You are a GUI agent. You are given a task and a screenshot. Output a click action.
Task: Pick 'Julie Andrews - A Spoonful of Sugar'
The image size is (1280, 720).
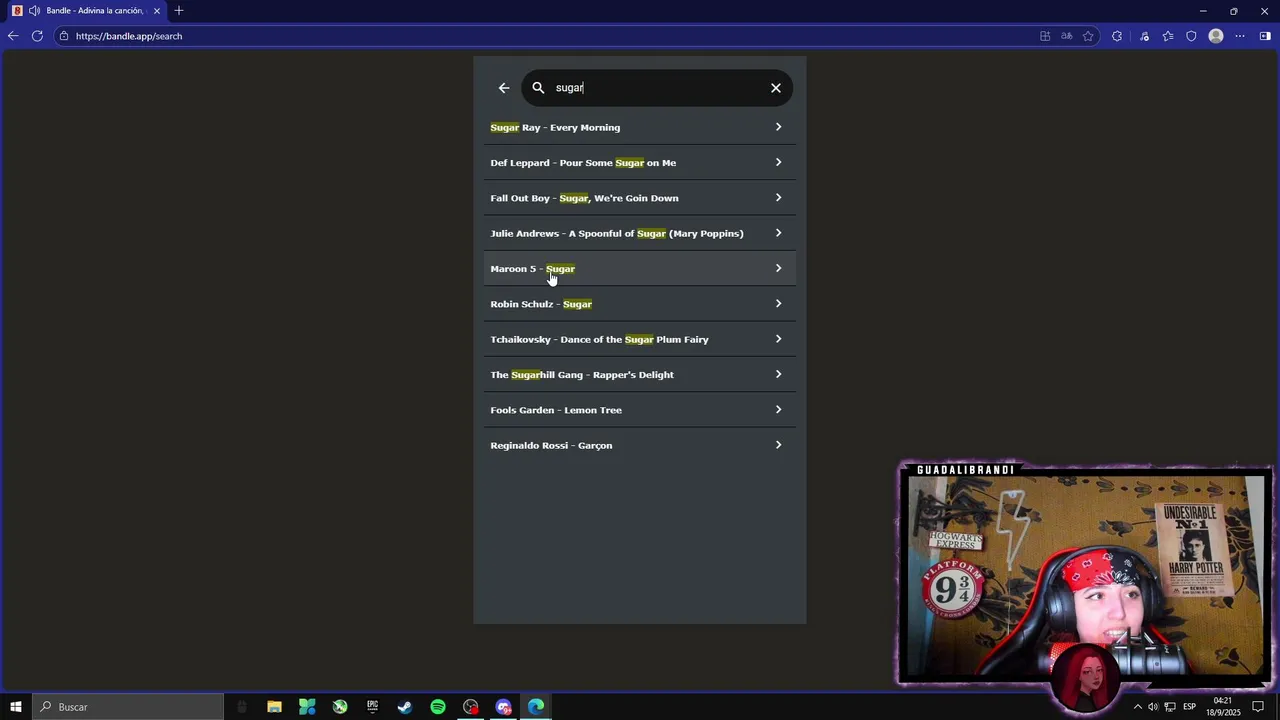tap(640, 233)
